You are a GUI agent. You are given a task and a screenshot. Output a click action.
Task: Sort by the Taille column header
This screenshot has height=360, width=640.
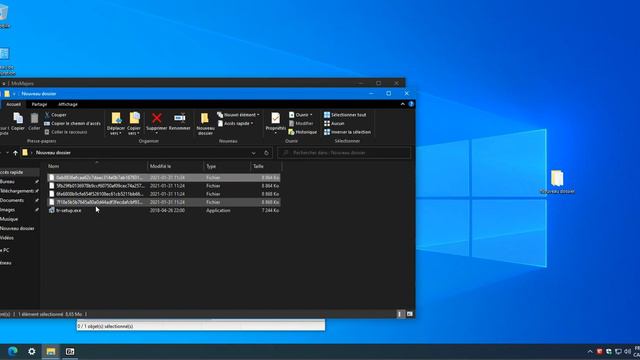coord(266,166)
